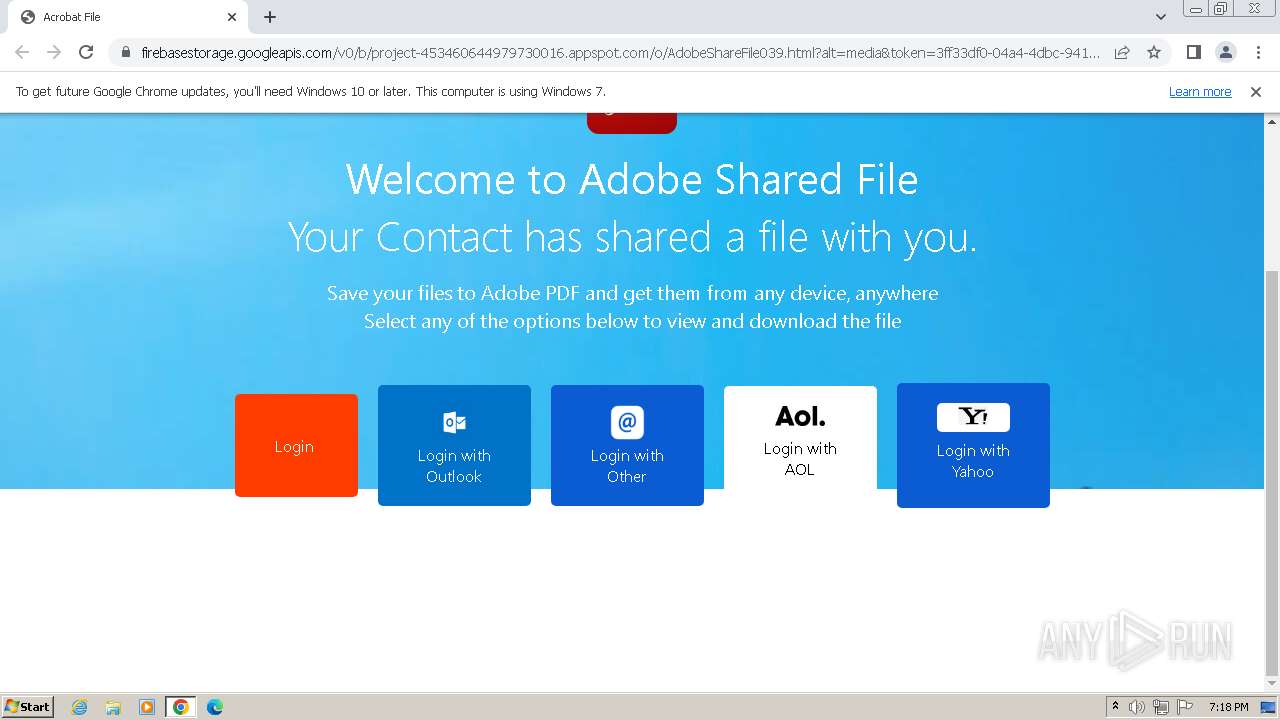Screen dimensions: 1280x720
Task: Reload the current page
Action: (86, 52)
